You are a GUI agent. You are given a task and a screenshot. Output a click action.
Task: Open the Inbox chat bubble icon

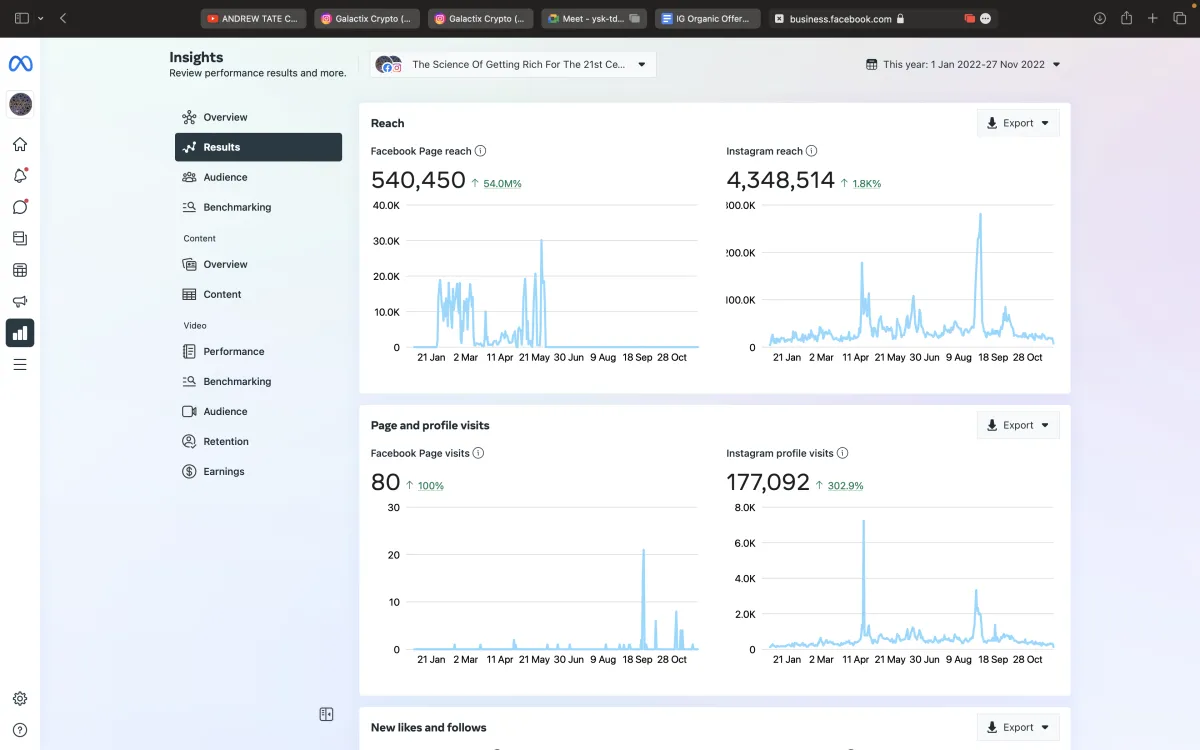(x=20, y=207)
